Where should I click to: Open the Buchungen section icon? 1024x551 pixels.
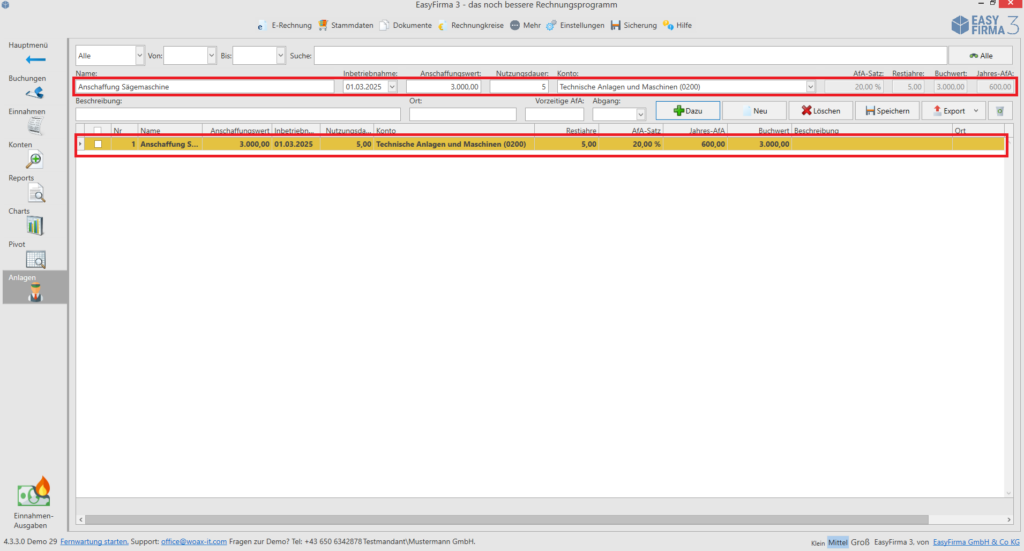pos(35,93)
